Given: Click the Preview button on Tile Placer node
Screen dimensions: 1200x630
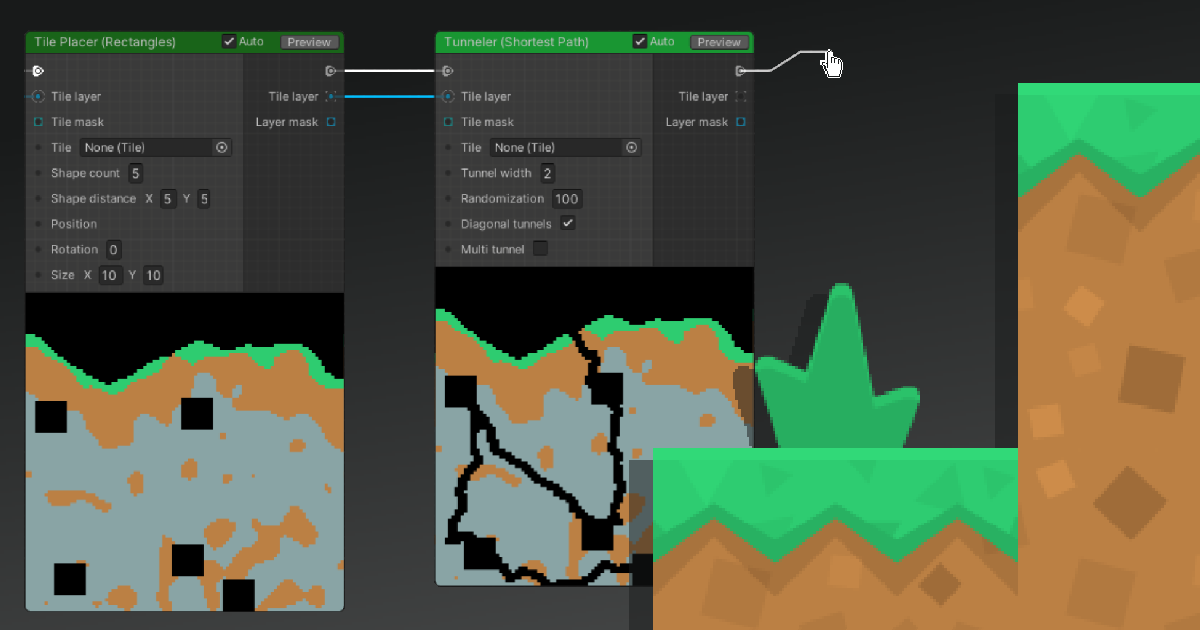Looking at the screenshot, I should tap(309, 42).
